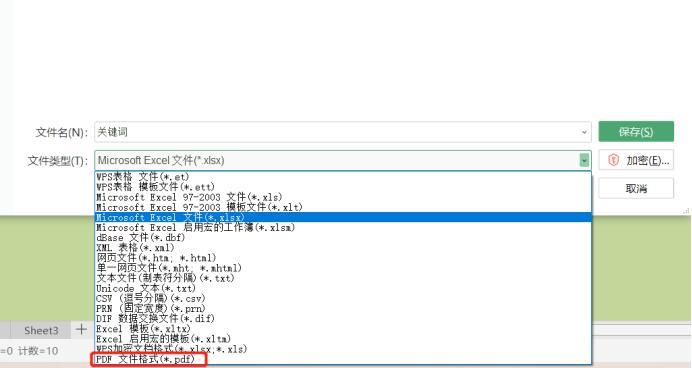Add a new sheet with the plus icon
This screenshot has height=368, width=692.
point(81,329)
